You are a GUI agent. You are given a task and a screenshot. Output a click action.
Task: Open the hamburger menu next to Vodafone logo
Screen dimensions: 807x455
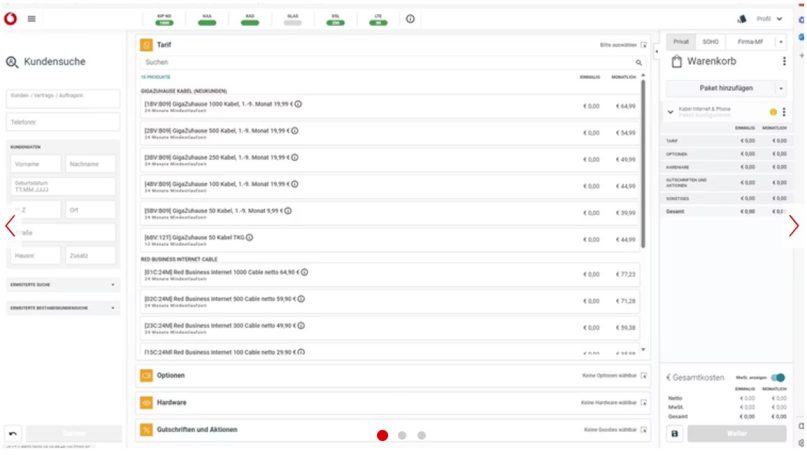click(32, 19)
